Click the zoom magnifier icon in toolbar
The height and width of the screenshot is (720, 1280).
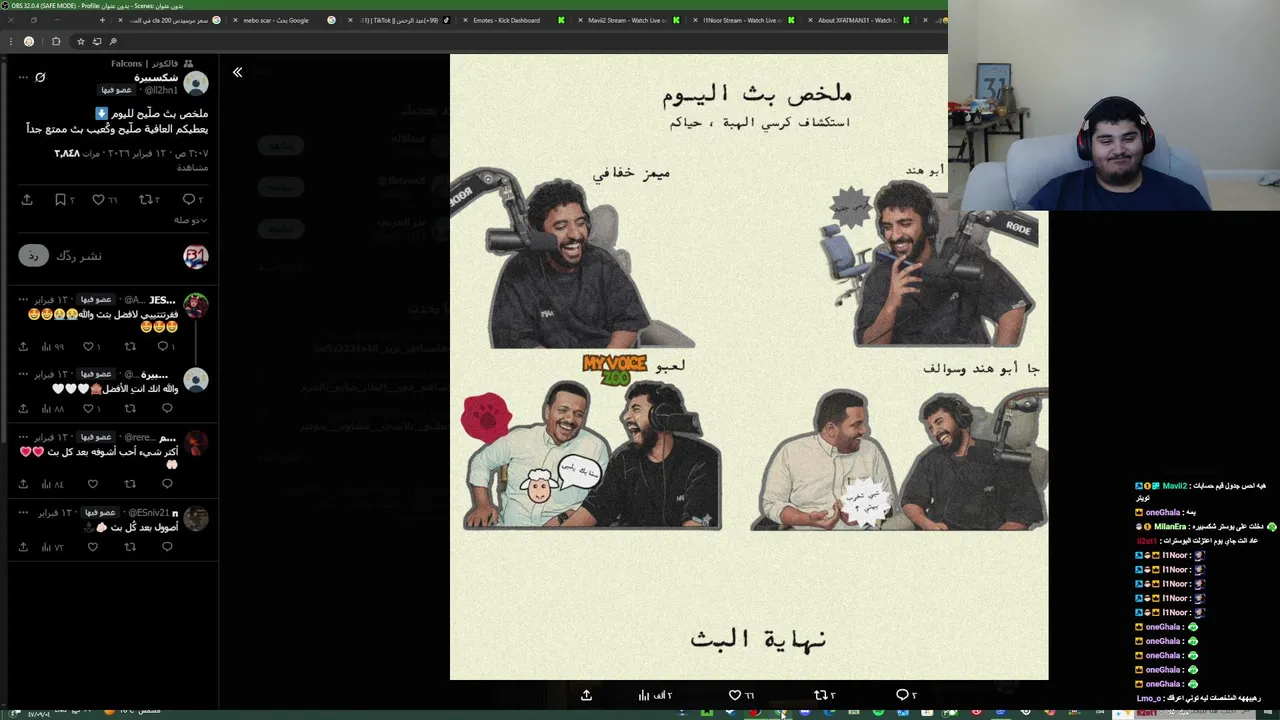pyautogui.click(x=113, y=41)
